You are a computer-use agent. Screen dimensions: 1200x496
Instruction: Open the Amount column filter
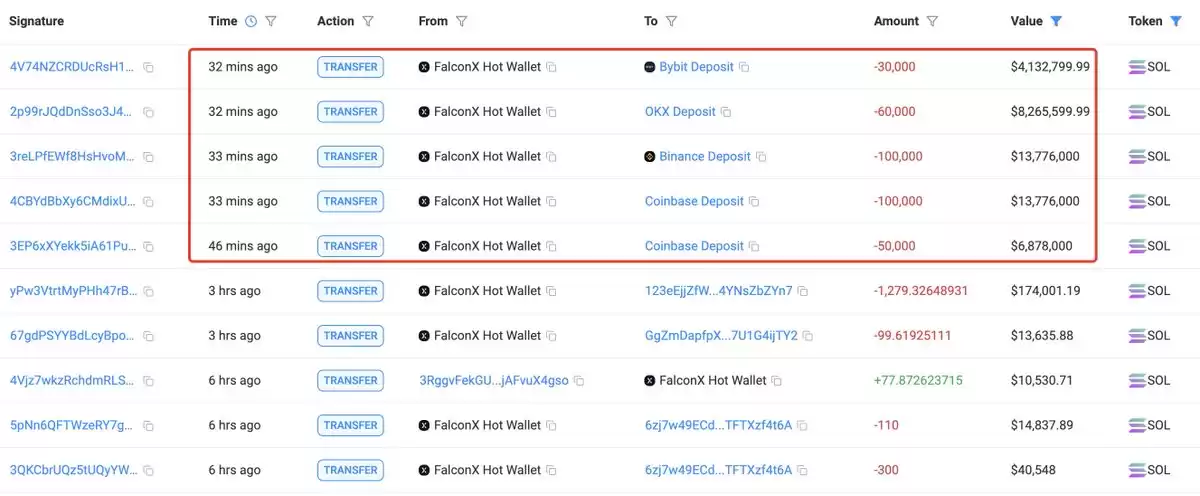[932, 21]
